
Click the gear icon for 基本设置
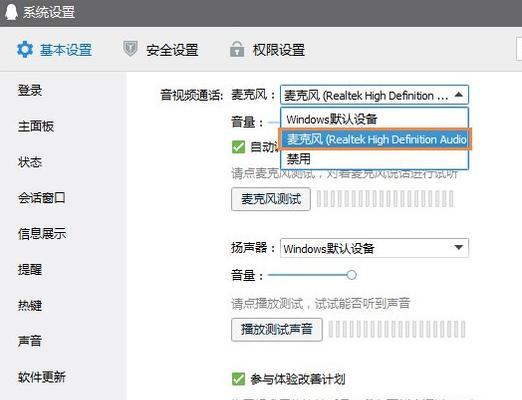[25, 50]
